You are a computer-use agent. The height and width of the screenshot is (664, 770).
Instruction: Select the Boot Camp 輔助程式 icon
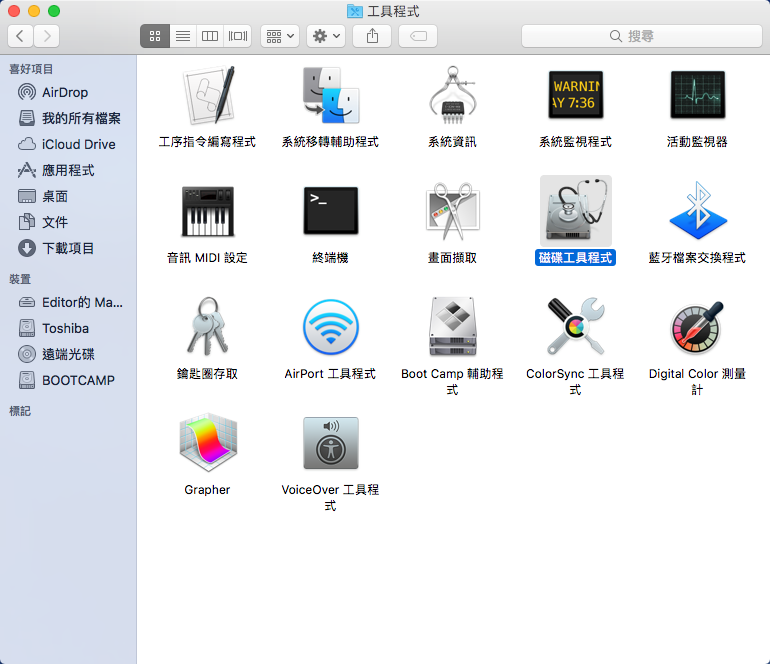[452, 327]
